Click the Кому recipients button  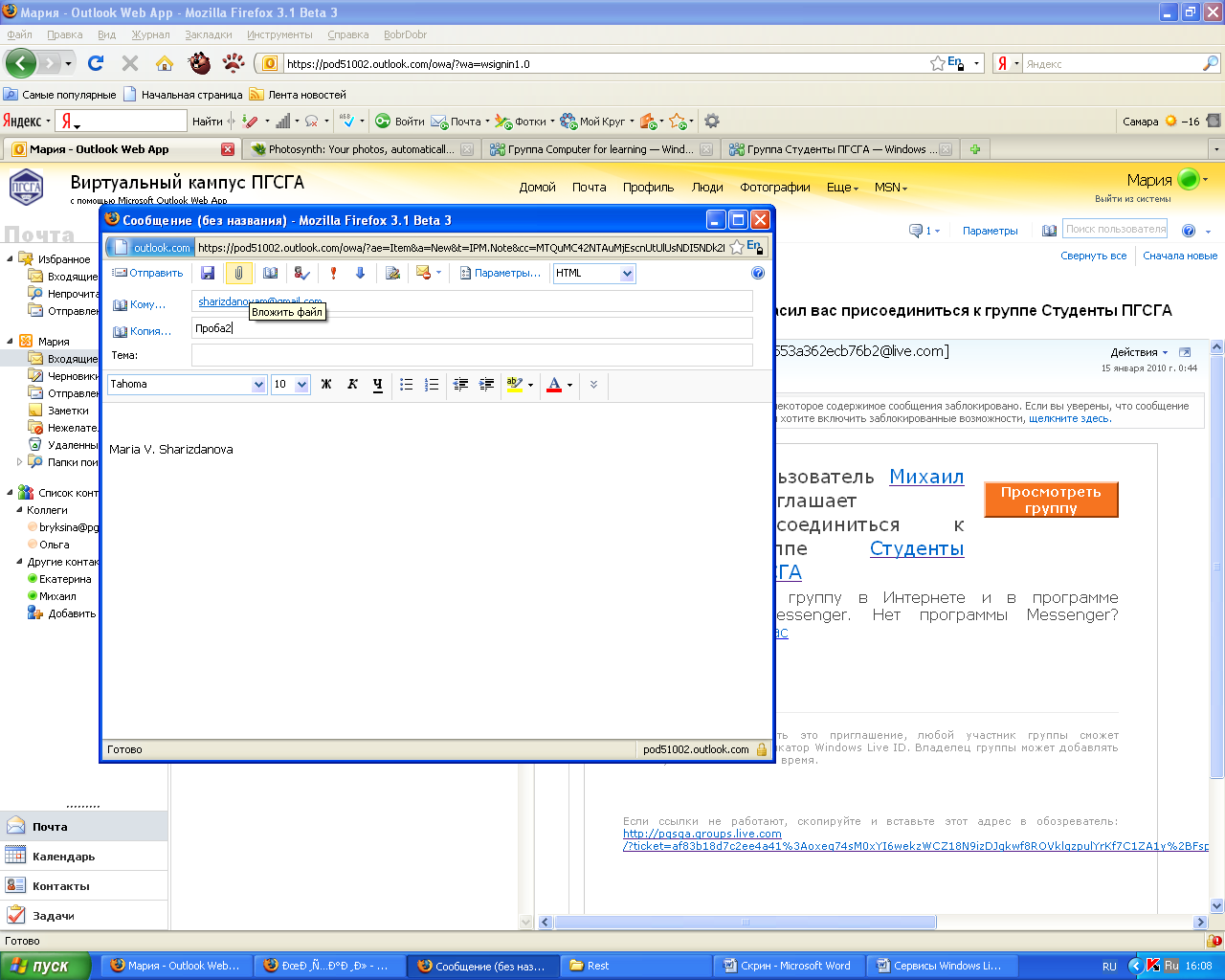pyautogui.click(x=140, y=304)
